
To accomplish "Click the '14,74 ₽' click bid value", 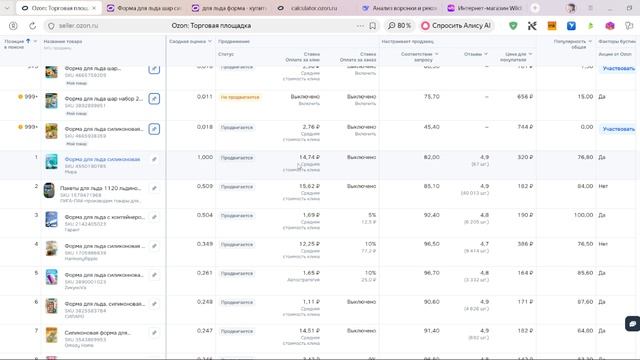I will point(309,157).
